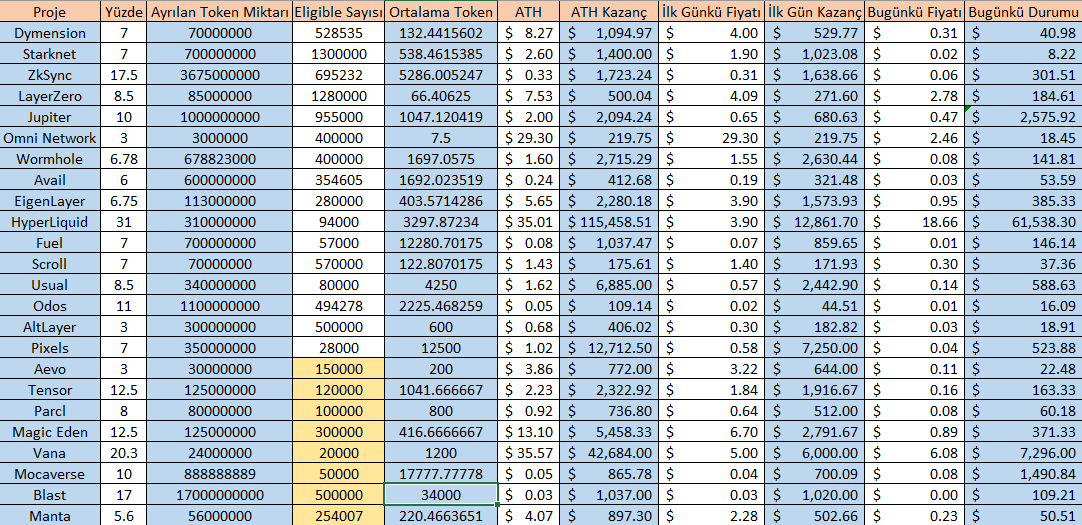Select Avail Ortalama Token 1692.023519
Screen dimensions: 1082x525
click(x=440, y=179)
